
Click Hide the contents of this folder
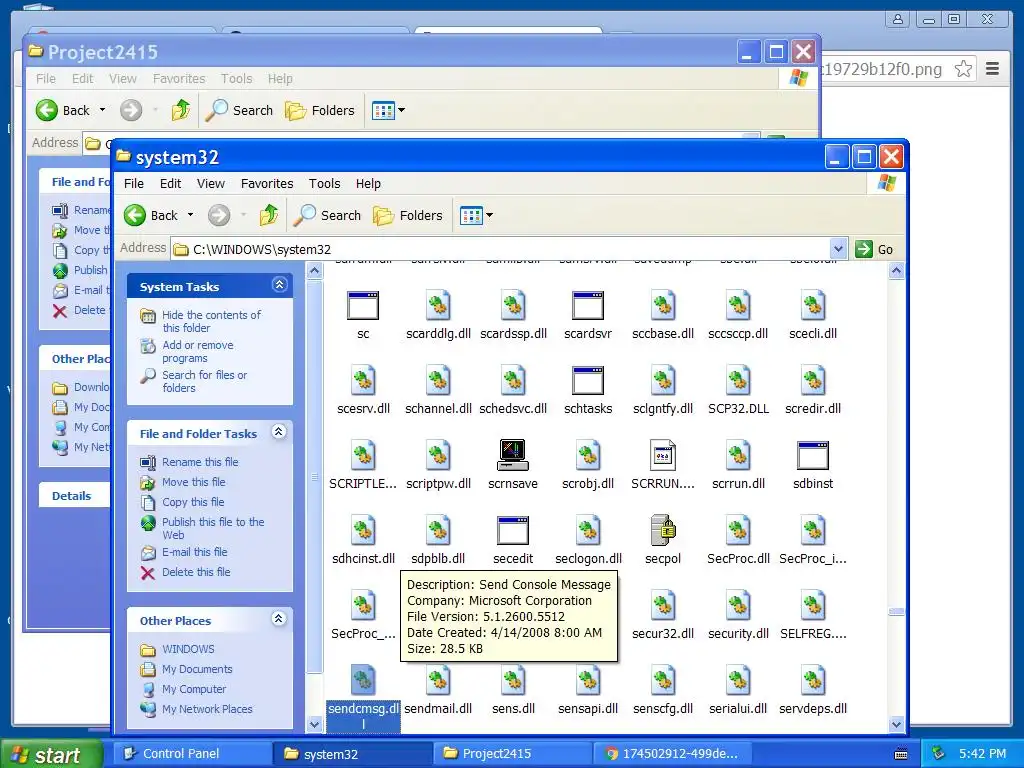pyautogui.click(x=211, y=321)
